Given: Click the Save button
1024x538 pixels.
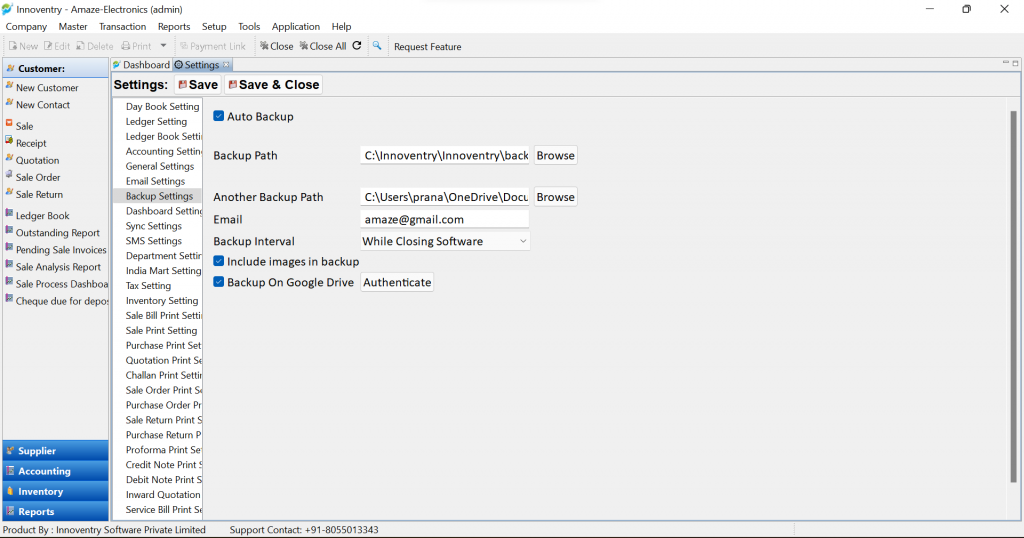Looking at the screenshot, I should tap(198, 85).
